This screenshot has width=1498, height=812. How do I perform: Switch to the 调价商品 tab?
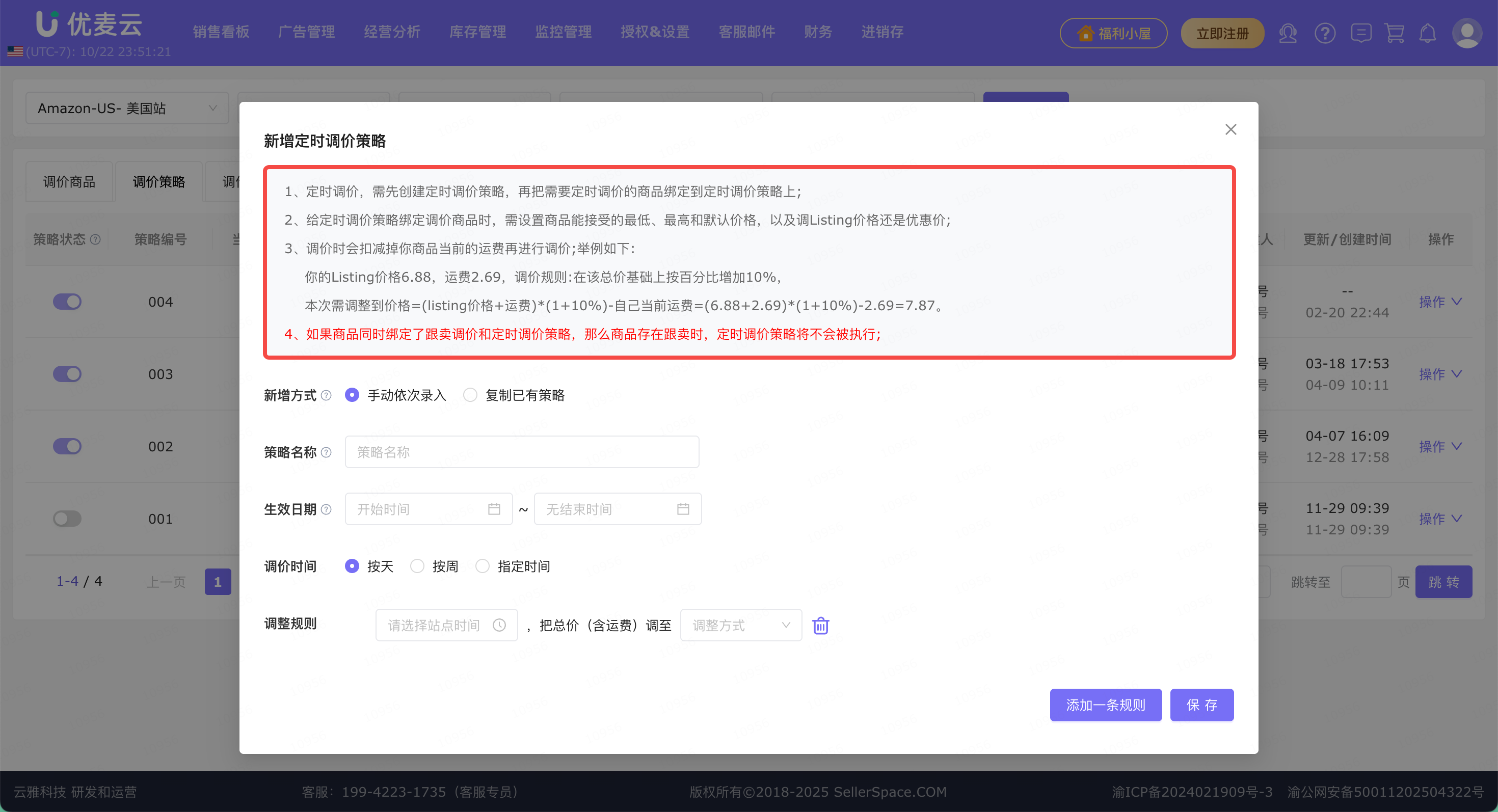(69, 182)
